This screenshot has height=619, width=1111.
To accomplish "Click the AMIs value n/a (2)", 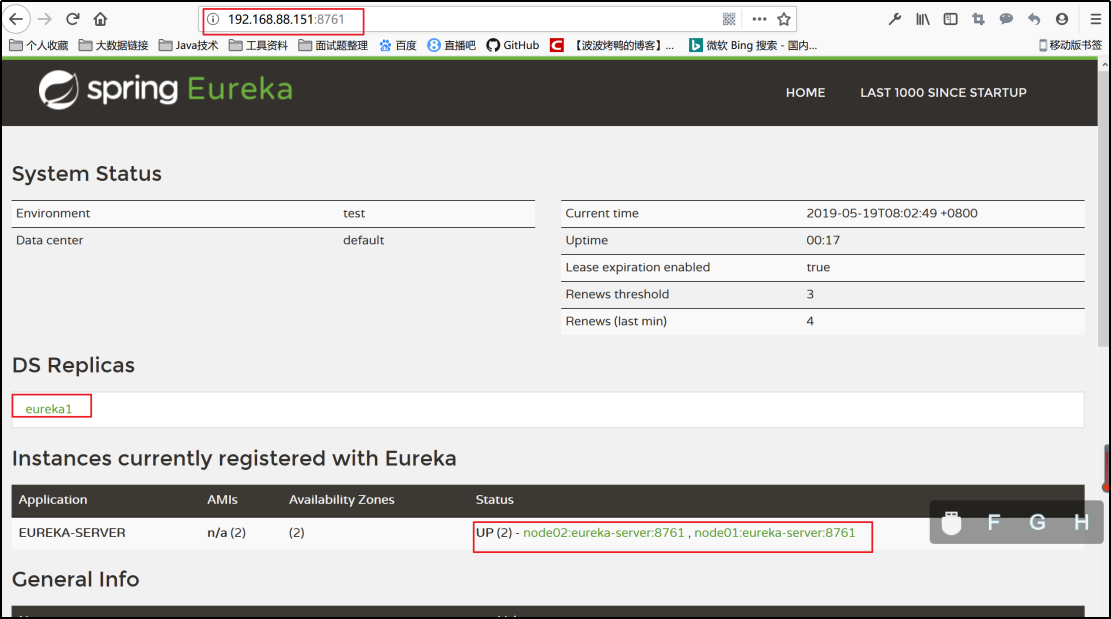I will pyautogui.click(x=227, y=533).
